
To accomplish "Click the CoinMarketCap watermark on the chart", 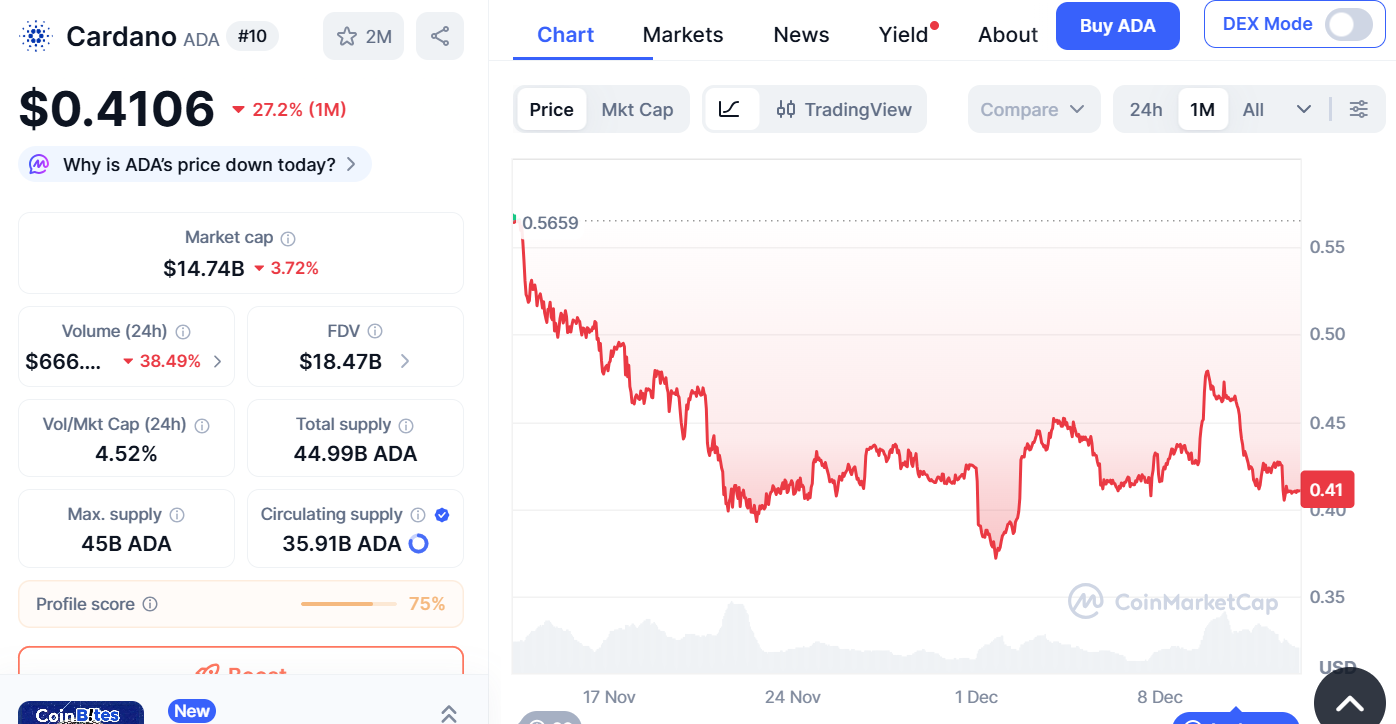I will click(1175, 603).
